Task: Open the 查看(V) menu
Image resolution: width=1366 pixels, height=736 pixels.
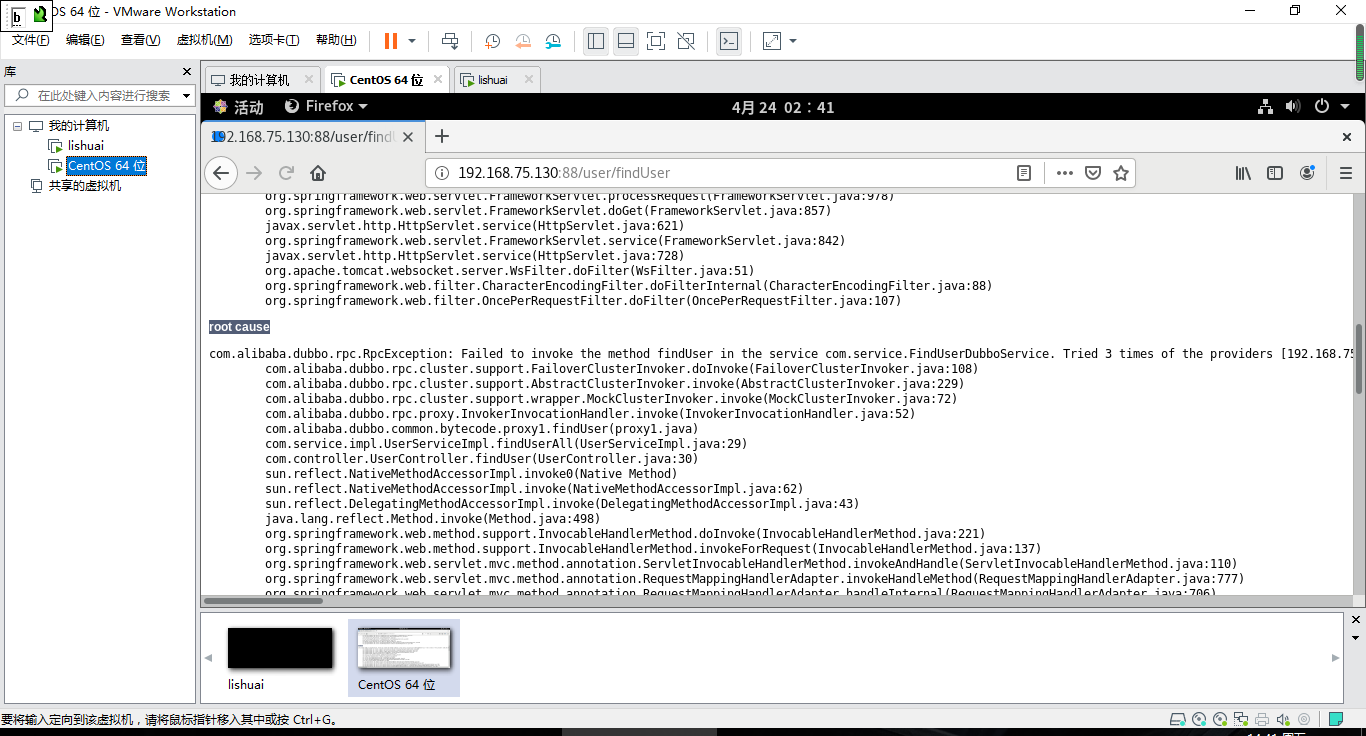Action: [140, 40]
